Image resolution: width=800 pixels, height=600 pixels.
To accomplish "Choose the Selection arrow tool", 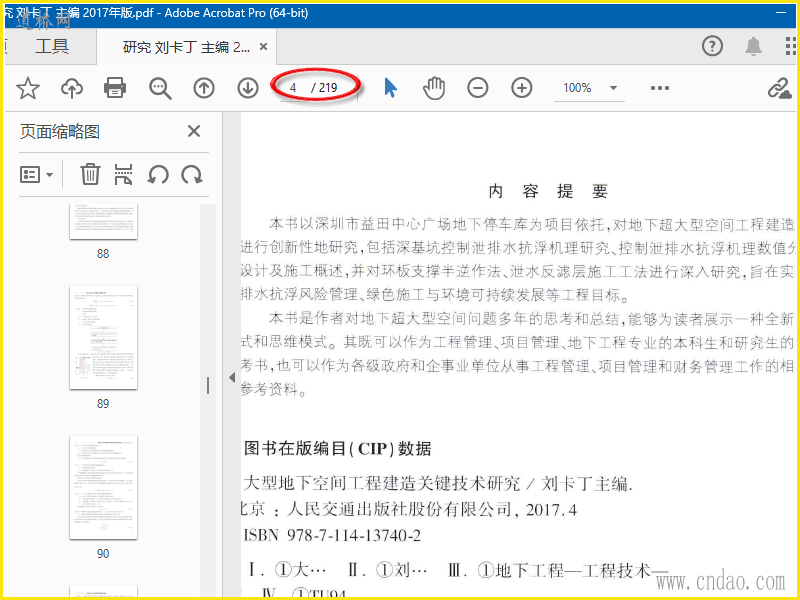I will coord(390,88).
